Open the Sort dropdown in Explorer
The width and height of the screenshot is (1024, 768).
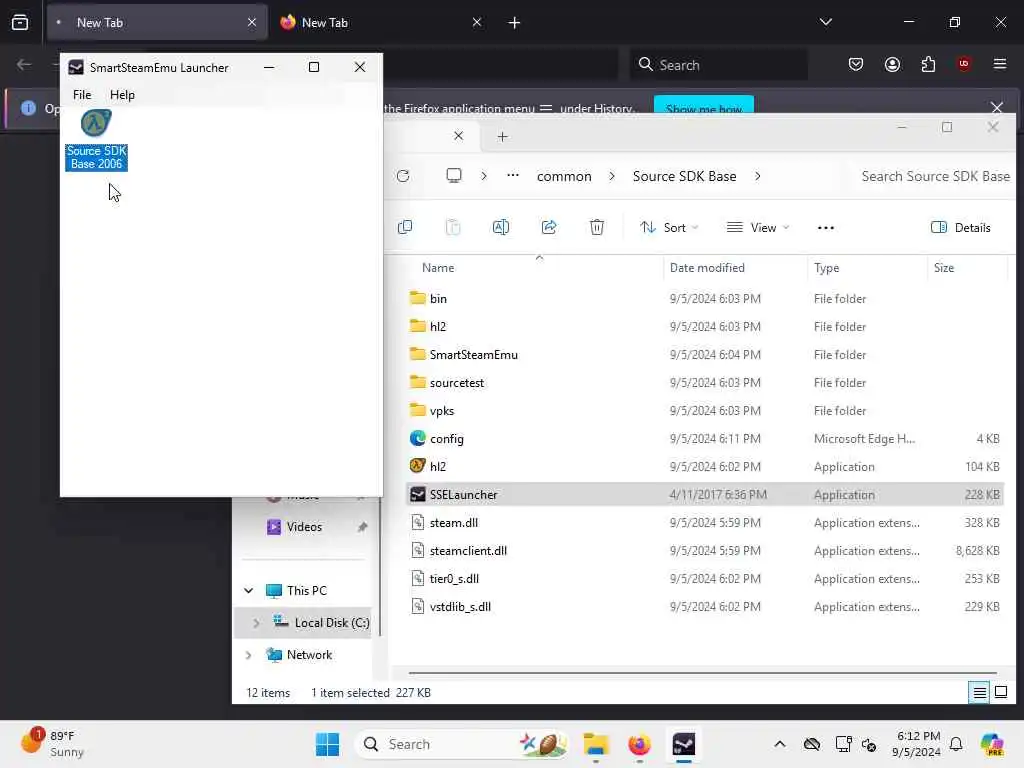(x=669, y=227)
